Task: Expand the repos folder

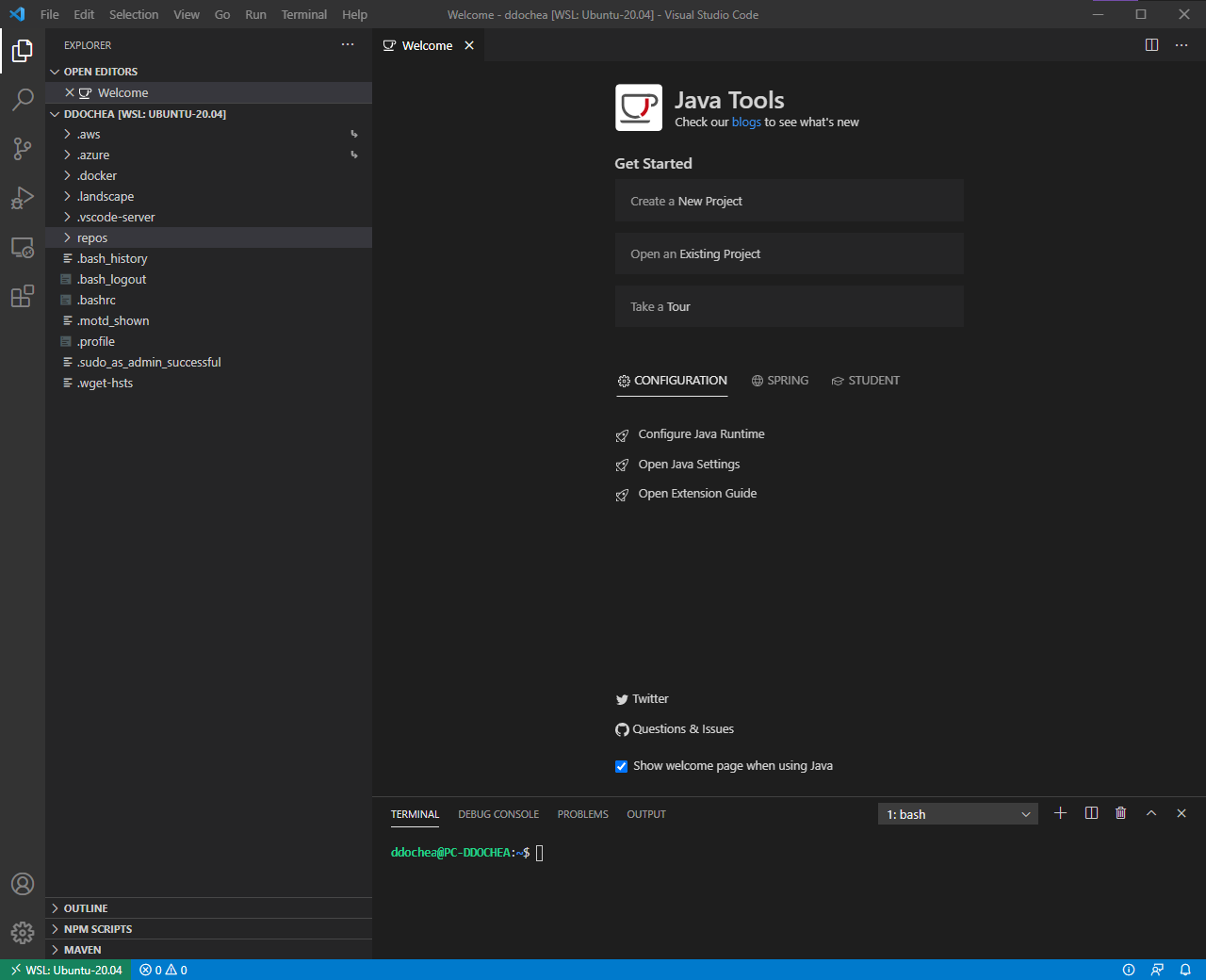Action: [x=208, y=237]
